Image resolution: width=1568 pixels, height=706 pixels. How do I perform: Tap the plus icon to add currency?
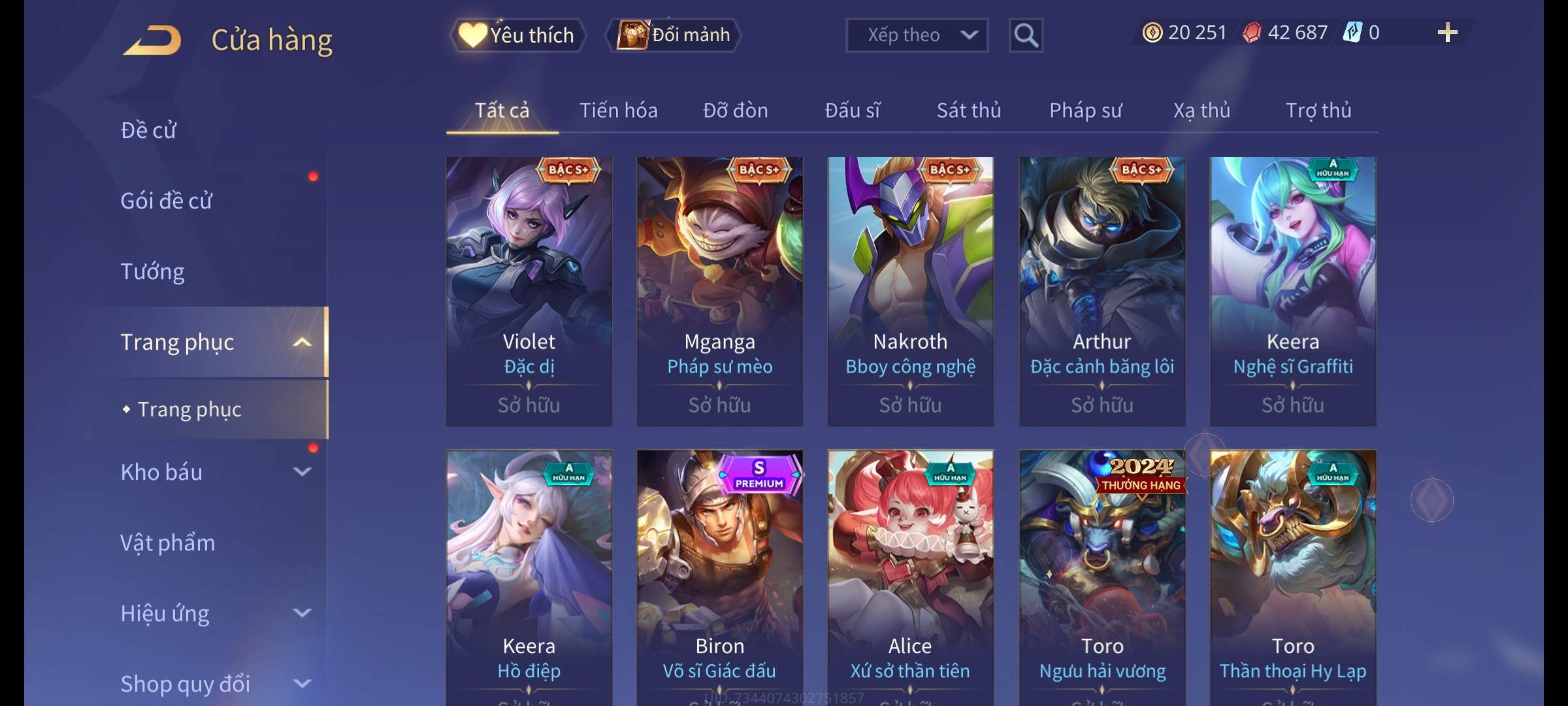click(x=1448, y=33)
